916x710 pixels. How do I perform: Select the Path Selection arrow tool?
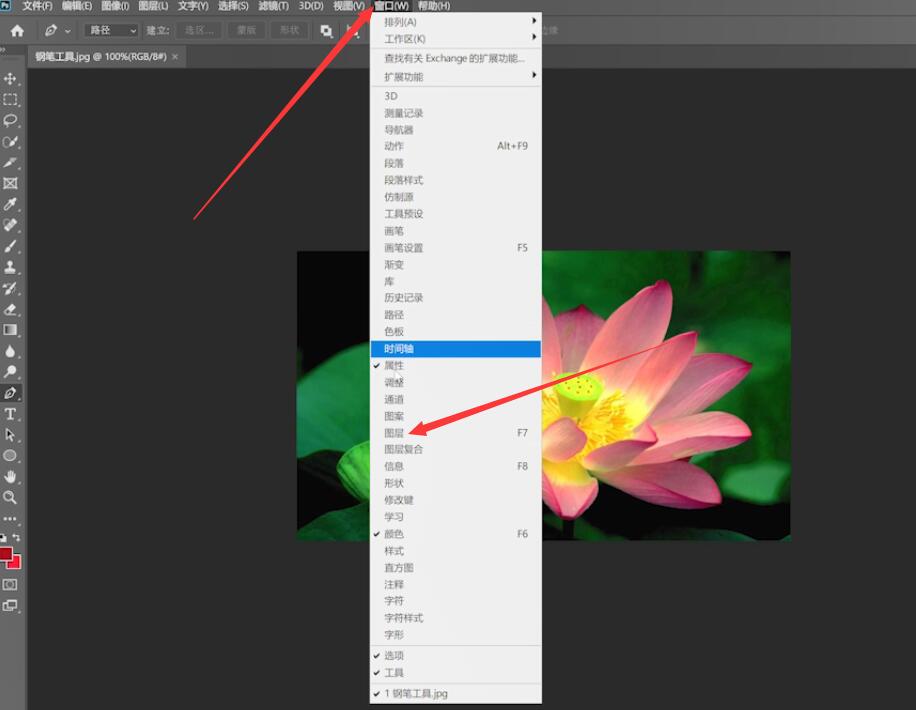pyautogui.click(x=10, y=435)
